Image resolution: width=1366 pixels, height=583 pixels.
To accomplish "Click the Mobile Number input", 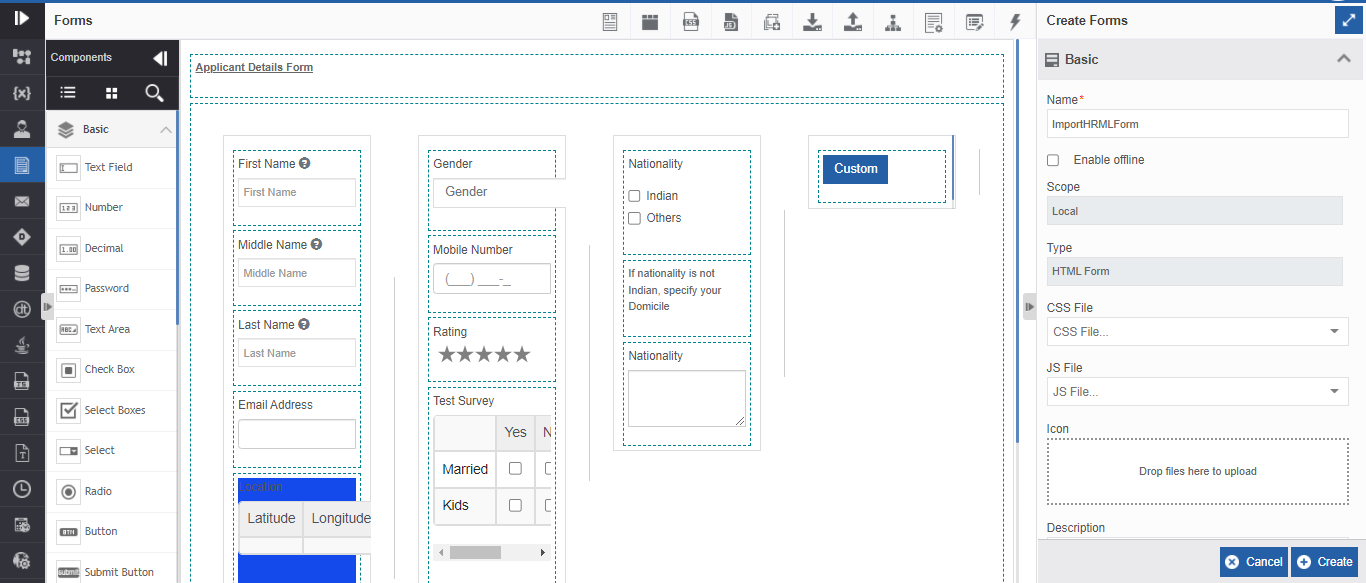I will tap(491, 279).
